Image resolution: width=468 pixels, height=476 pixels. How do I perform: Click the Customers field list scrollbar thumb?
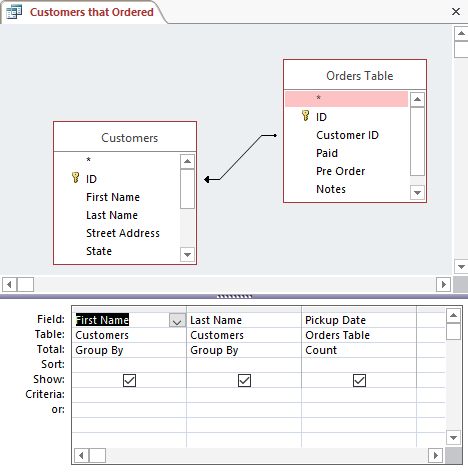tap(187, 189)
